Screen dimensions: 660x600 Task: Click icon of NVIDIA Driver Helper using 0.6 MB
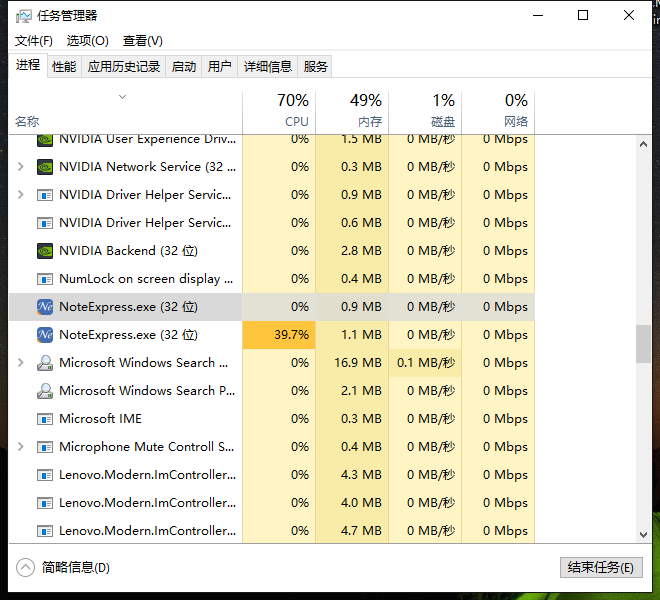tap(45, 223)
